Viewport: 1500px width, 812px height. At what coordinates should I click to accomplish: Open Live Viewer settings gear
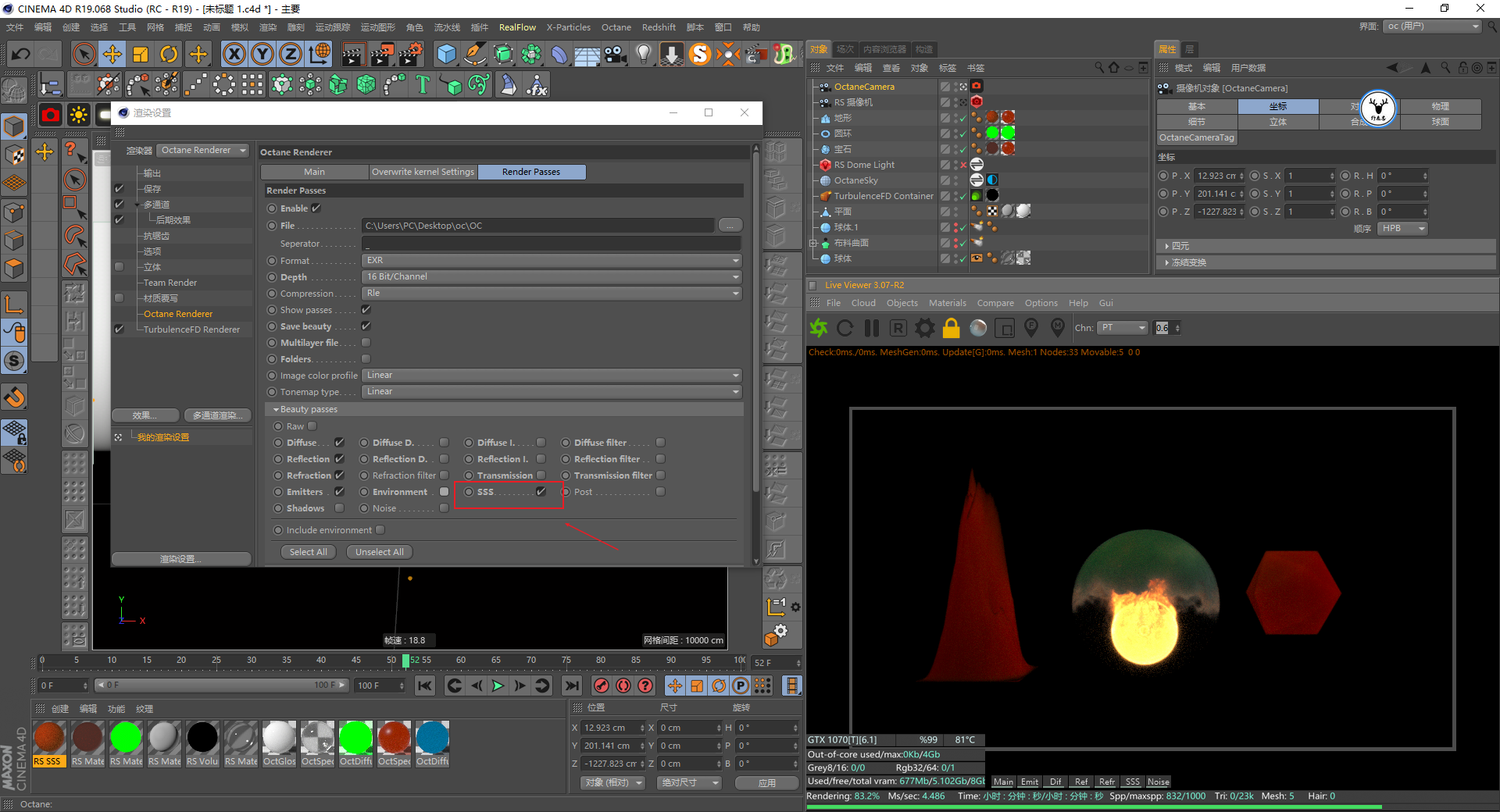coord(925,328)
